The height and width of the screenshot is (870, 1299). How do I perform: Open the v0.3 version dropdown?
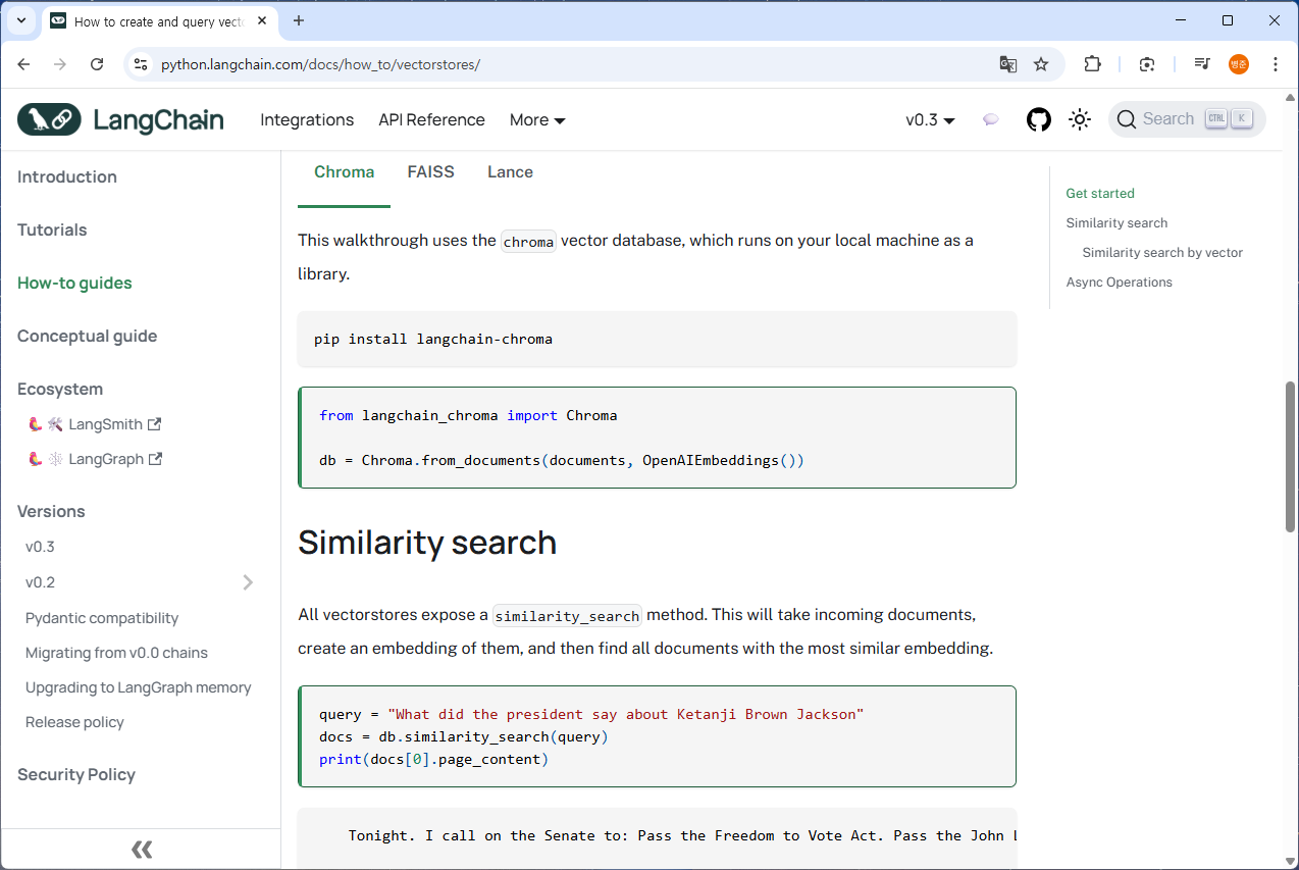930,120
